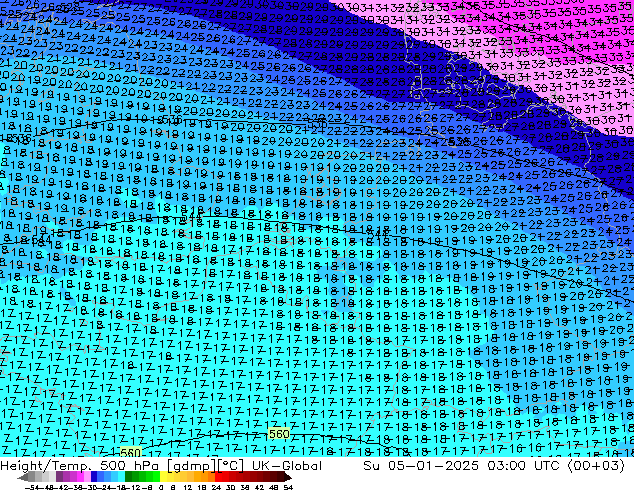Screen dimensions: 634x490
Task: Select the cyan swatch in the legend
Action: point(122,476)
